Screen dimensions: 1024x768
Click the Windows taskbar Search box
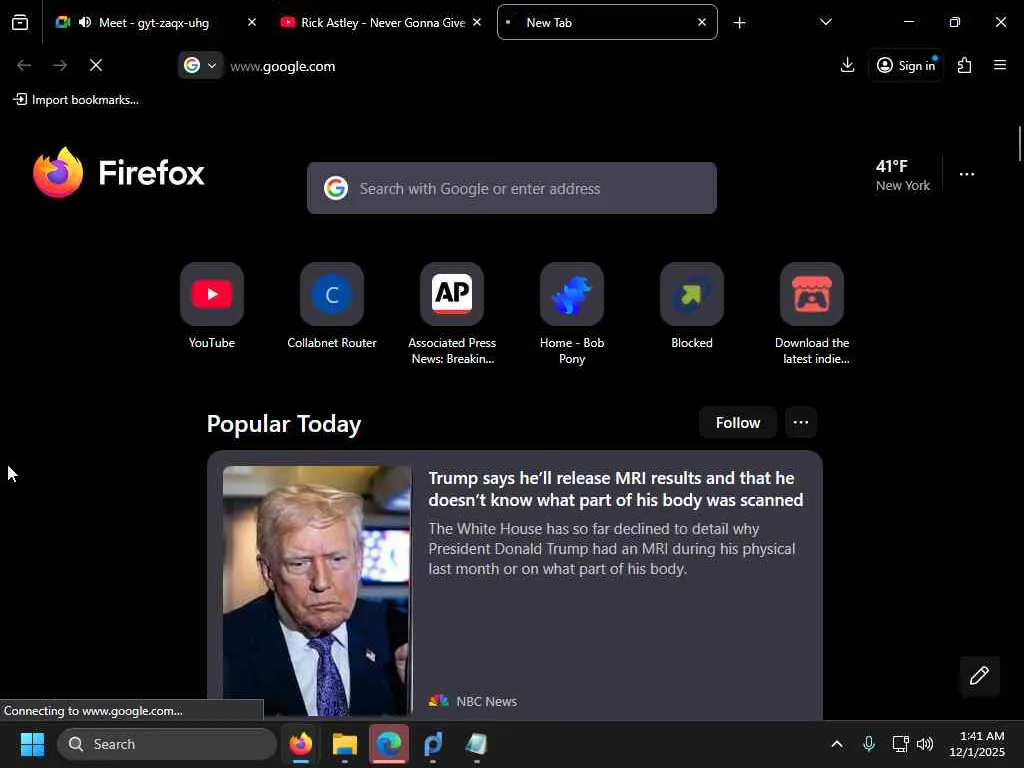point(167,744)
